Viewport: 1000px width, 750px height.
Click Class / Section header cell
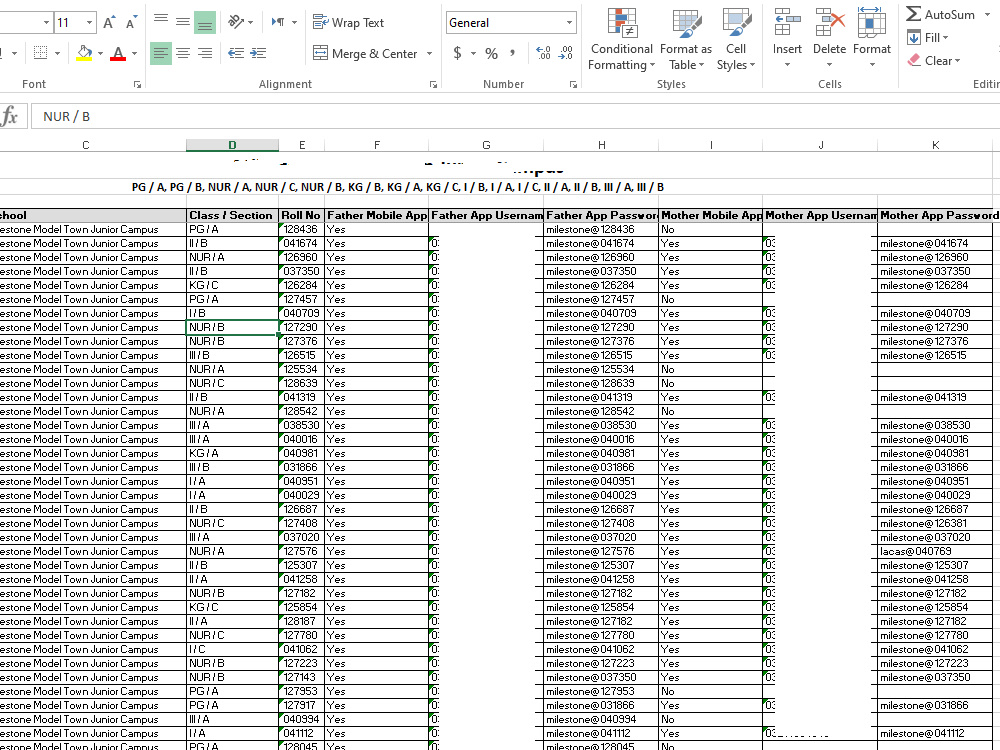coord(232,216)
